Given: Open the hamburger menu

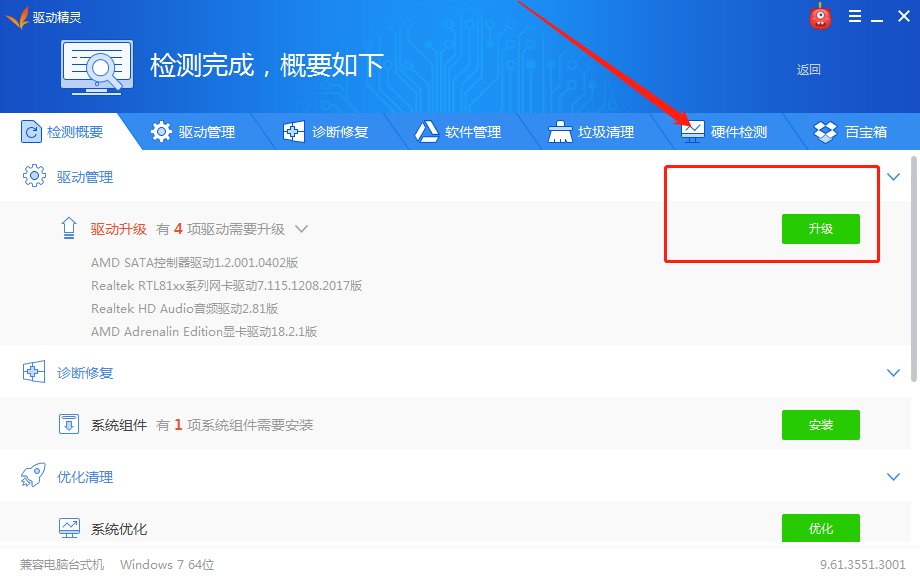Looking at the screenshot, I should (855, 16).
